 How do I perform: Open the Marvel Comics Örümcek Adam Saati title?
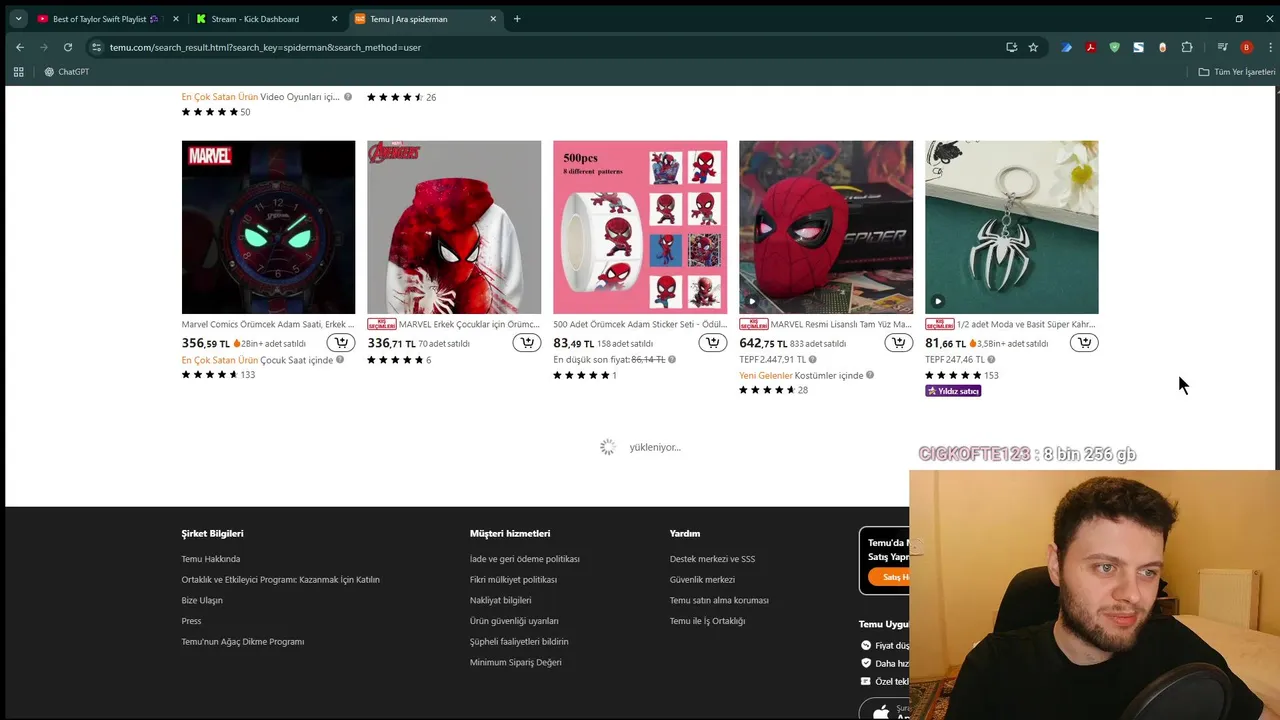tap(268, 324)
